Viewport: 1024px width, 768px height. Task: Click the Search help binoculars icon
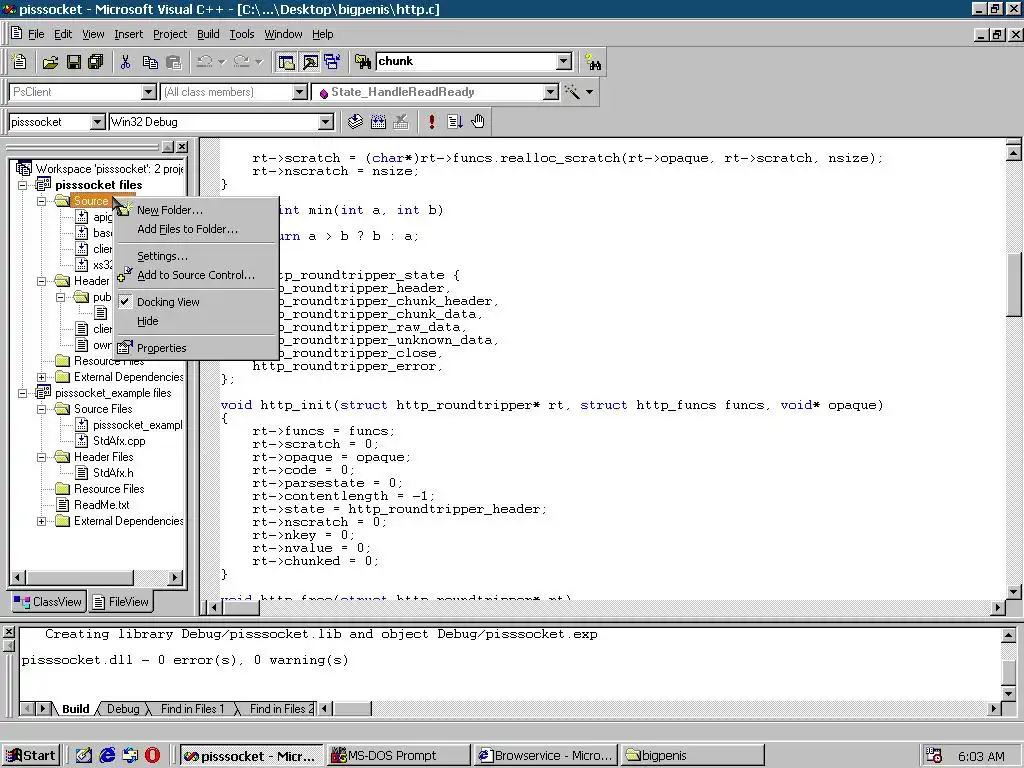point(593,62)
